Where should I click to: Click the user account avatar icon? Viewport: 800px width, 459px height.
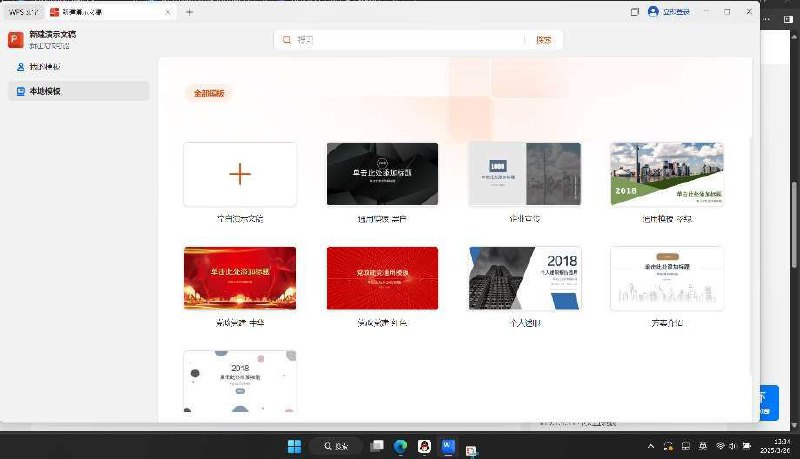tap(653, 12)
